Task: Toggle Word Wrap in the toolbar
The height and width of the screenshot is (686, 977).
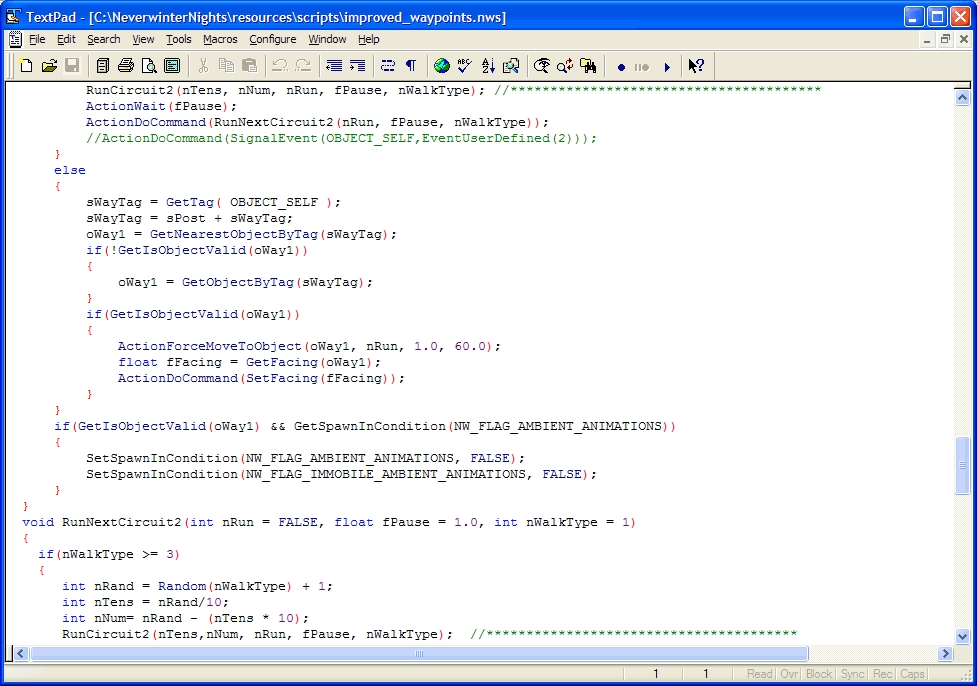Action: 387,66
